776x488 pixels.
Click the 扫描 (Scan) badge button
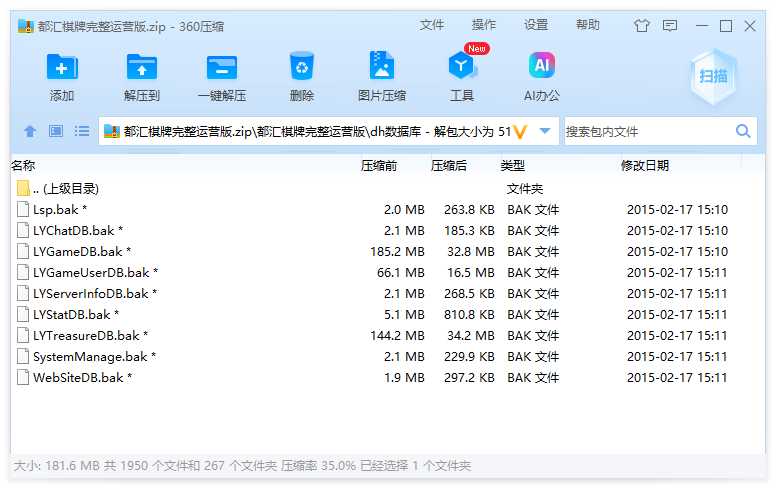tap(713, 76)
